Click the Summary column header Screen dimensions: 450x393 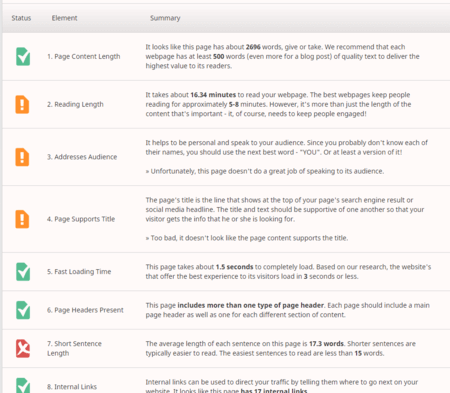[165, 18]
